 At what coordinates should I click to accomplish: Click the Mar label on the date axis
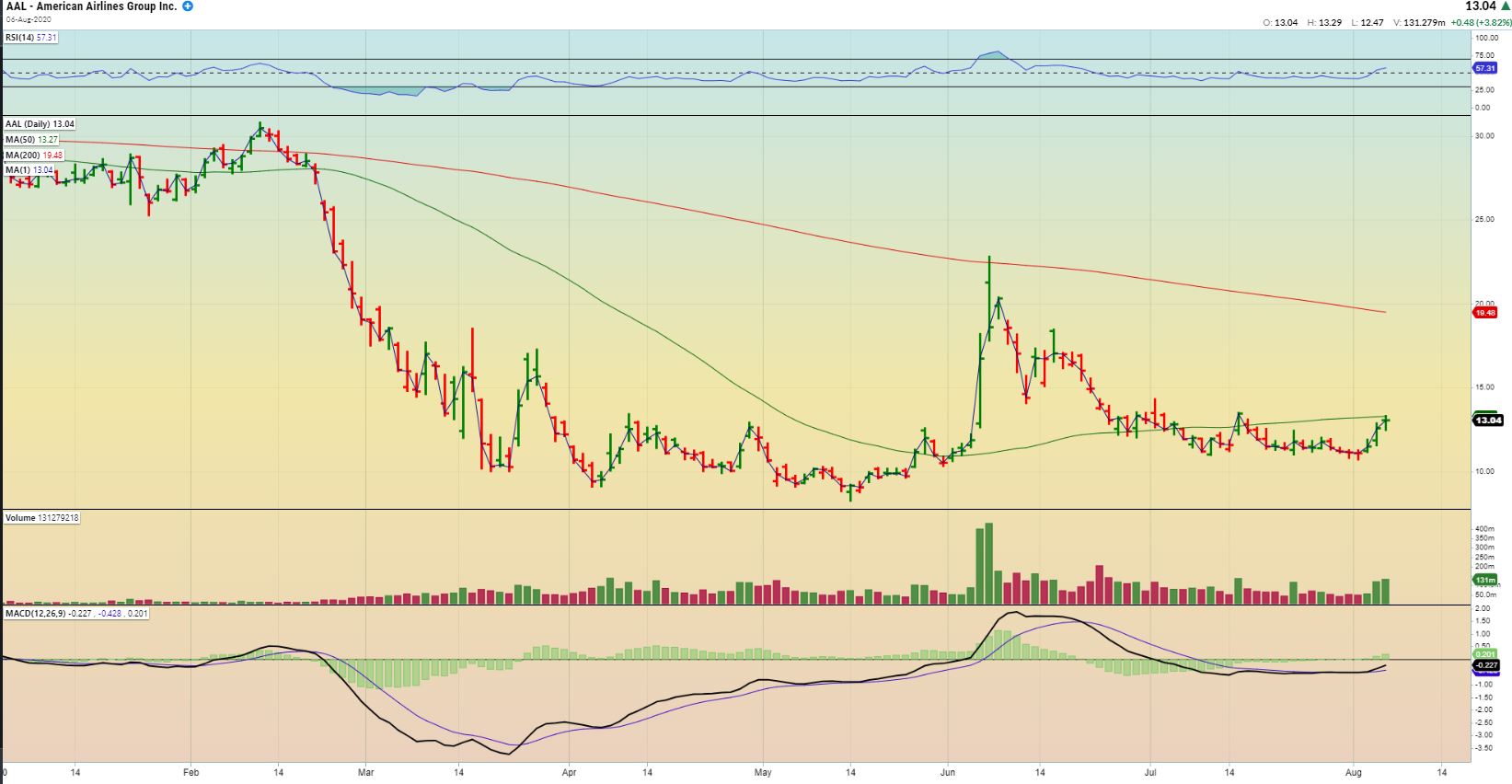[365, 771]
